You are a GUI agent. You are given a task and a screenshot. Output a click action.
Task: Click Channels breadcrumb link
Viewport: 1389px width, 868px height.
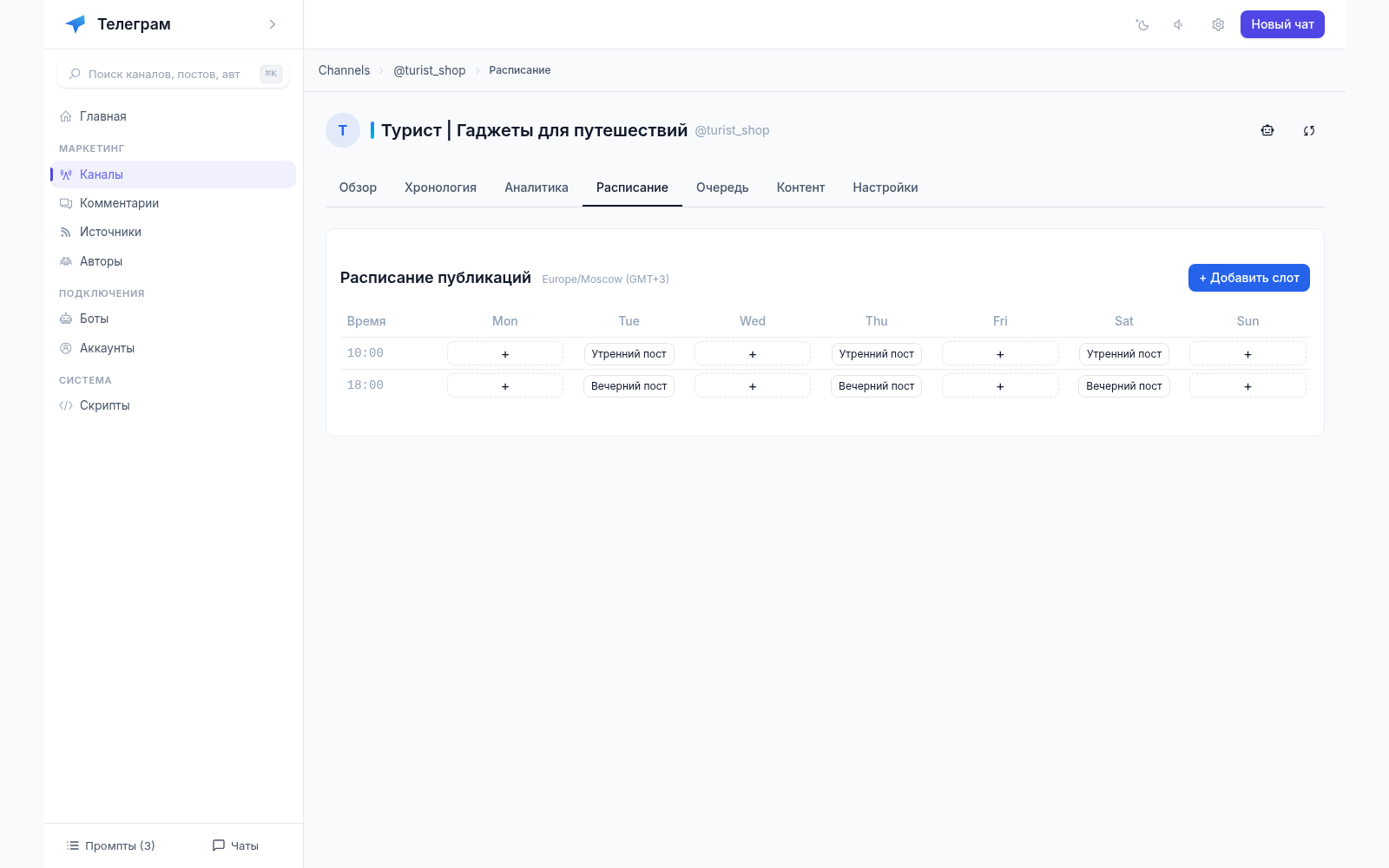point(344,70)
